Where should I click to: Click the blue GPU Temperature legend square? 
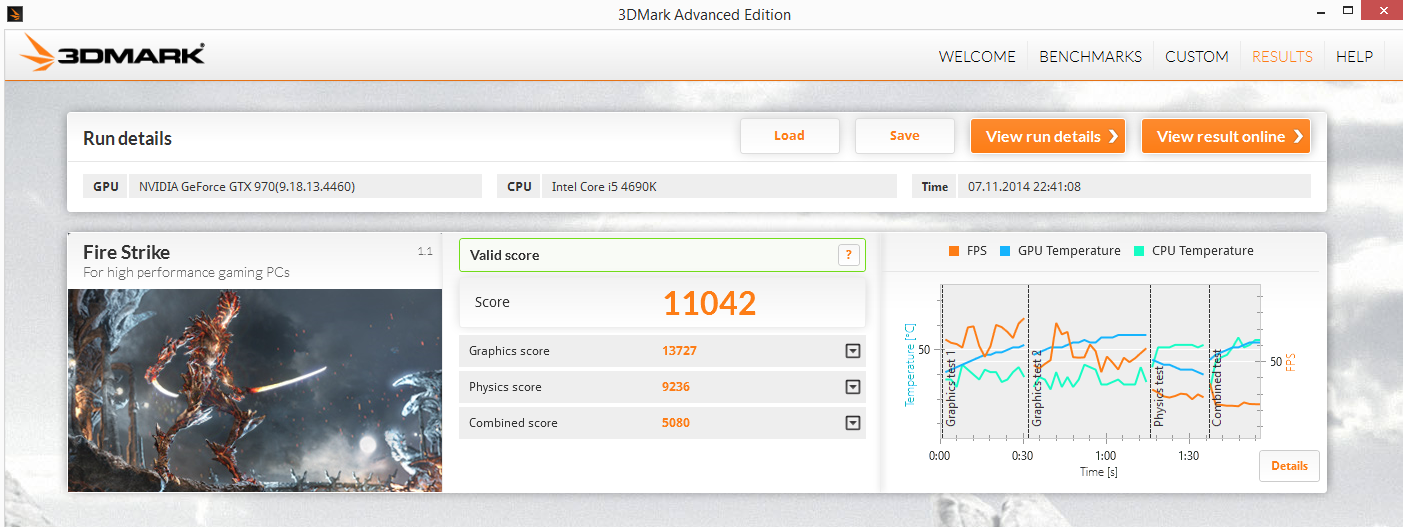(x=1004, y=251)
